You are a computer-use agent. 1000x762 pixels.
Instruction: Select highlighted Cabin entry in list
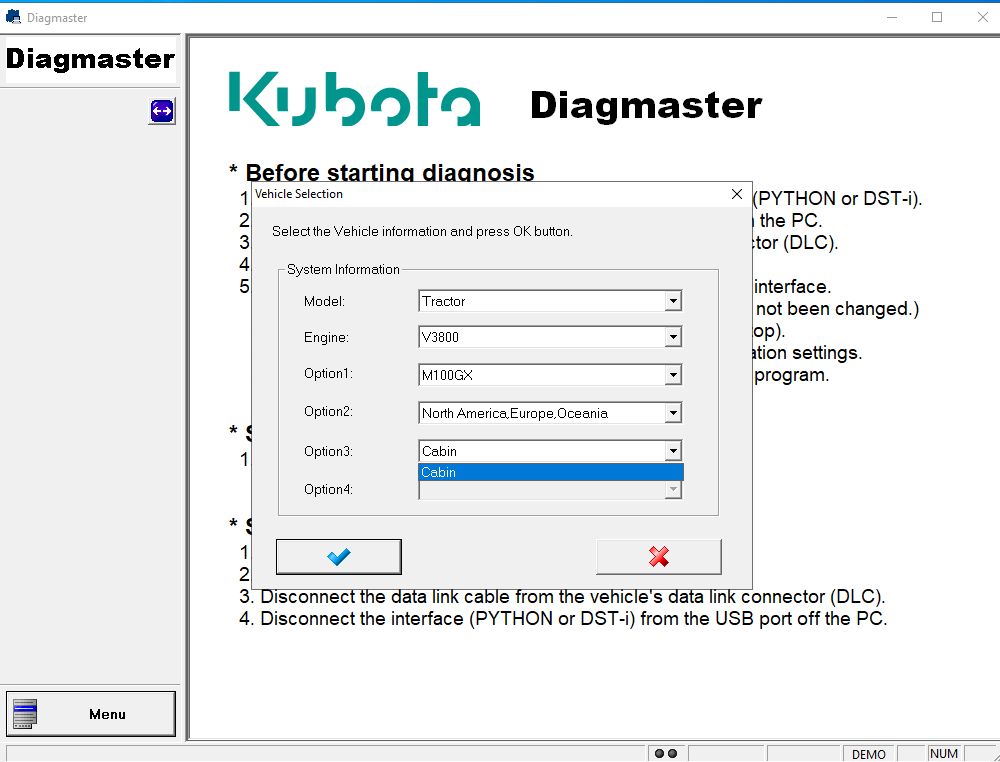pyautogui.click(x=551, y=472)
